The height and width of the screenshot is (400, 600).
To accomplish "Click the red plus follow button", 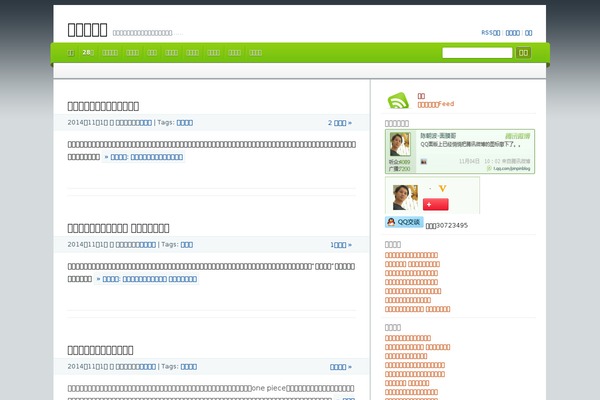I will (435, 204).
